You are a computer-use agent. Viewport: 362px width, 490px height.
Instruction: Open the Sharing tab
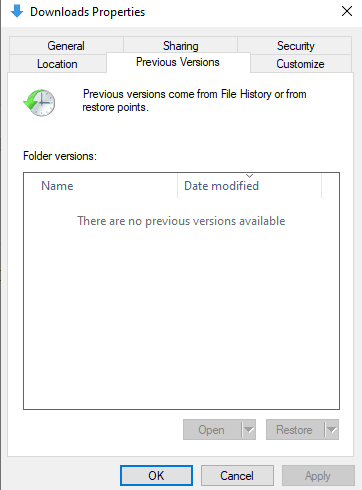180,46
